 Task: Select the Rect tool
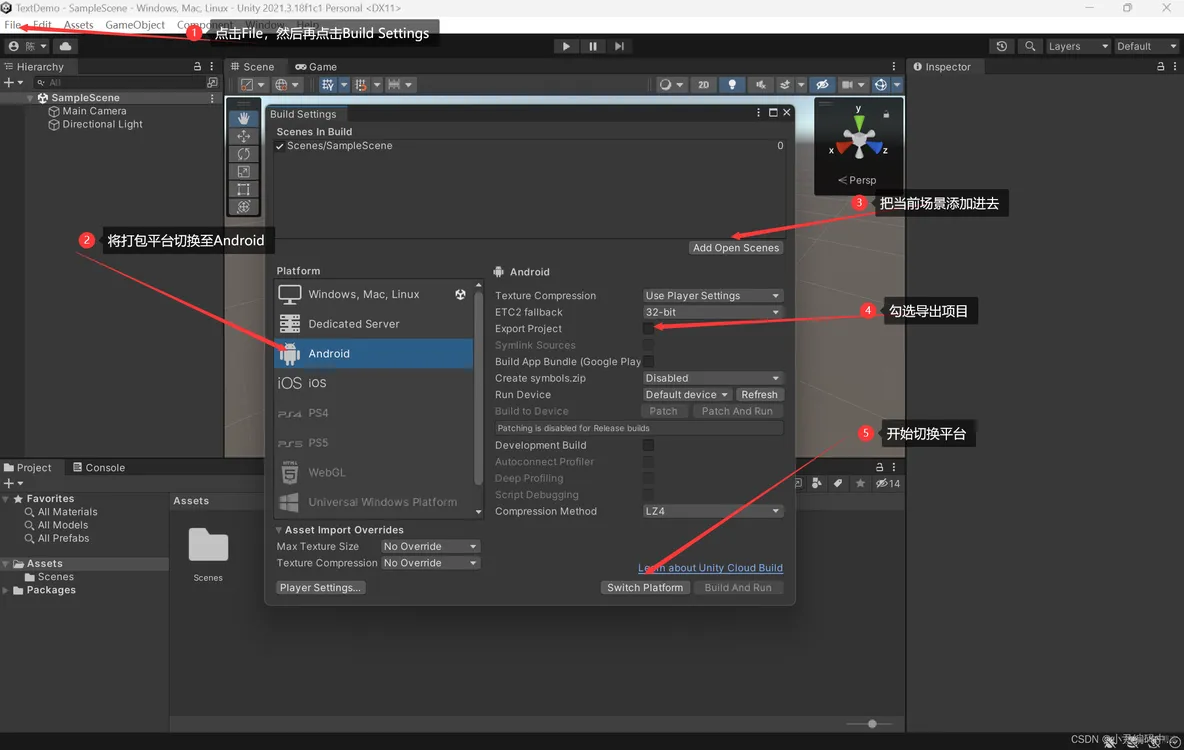pyautogui.click(x=243, y=190)
